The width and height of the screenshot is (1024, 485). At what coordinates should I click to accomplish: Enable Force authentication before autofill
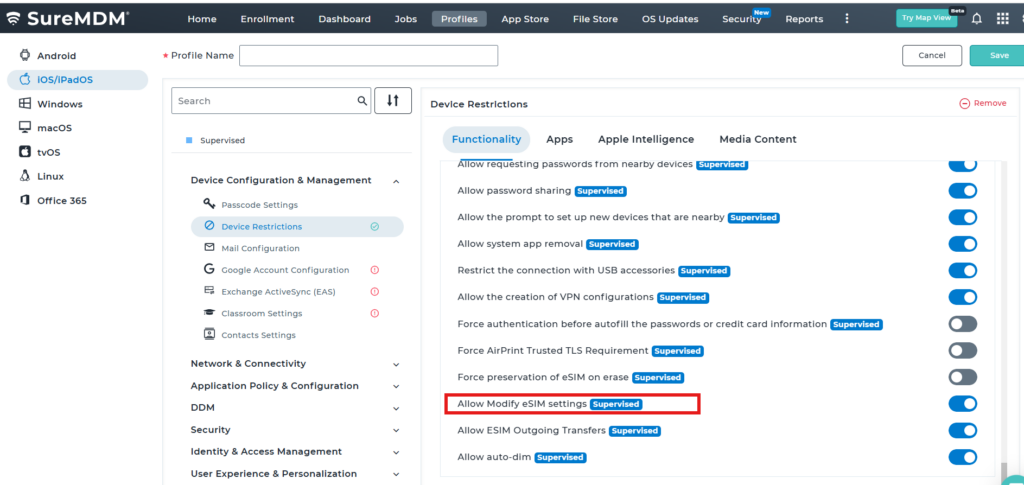point(963,324)
